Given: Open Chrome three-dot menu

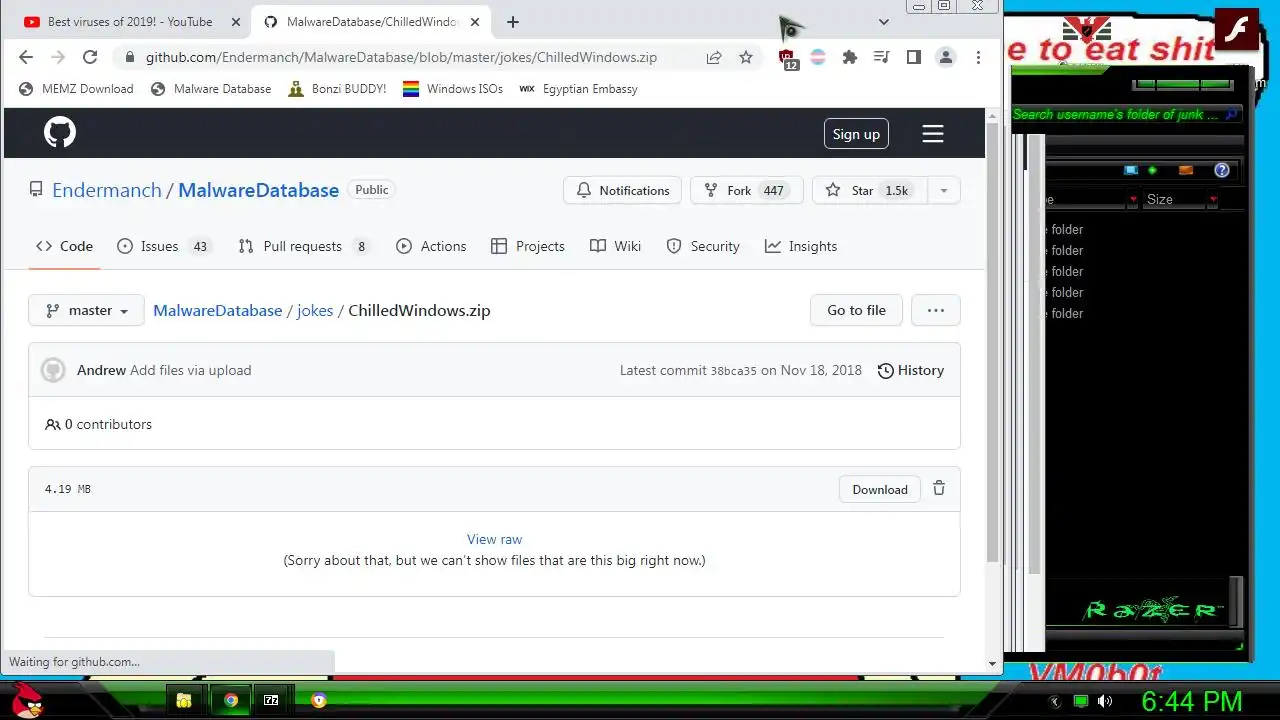Looking at the screenshot, I should [978, 58].
